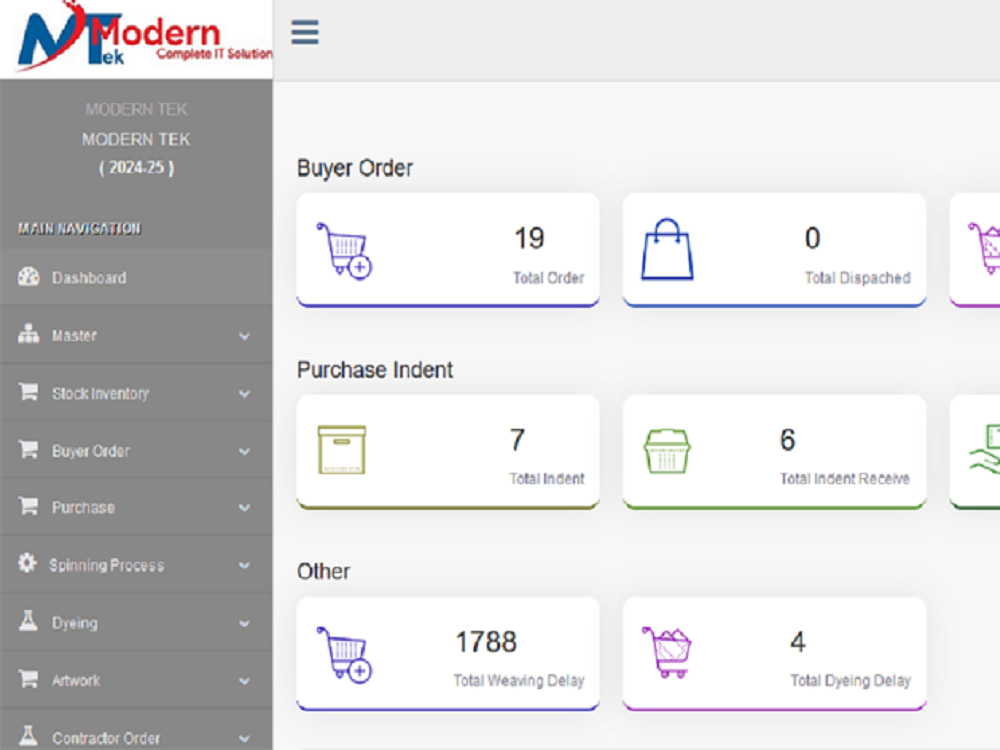The image size is (1000, 750).
Task: Open the Spinning Process menu item
Action: 136,564
